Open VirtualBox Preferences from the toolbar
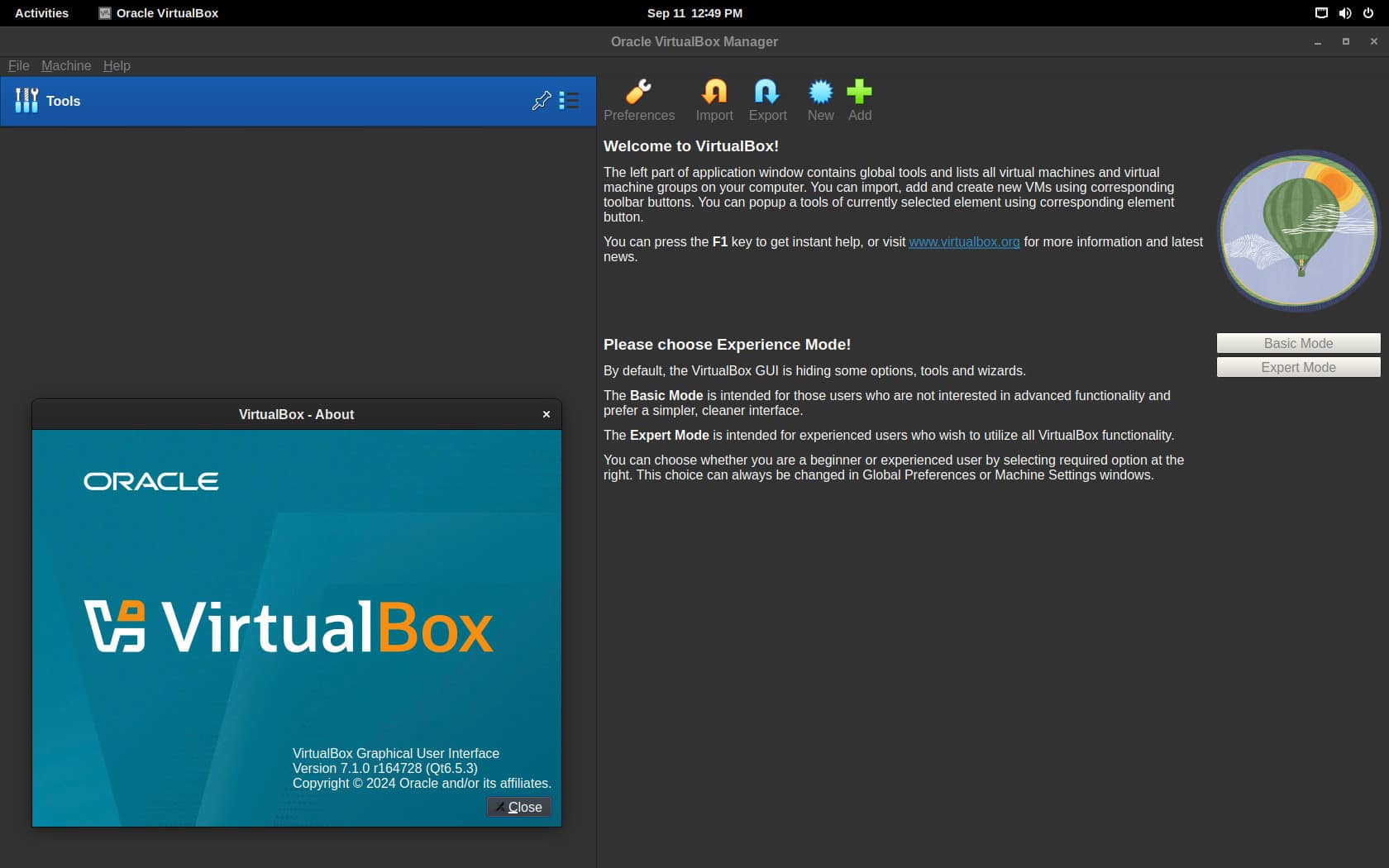 coord(638,91)
